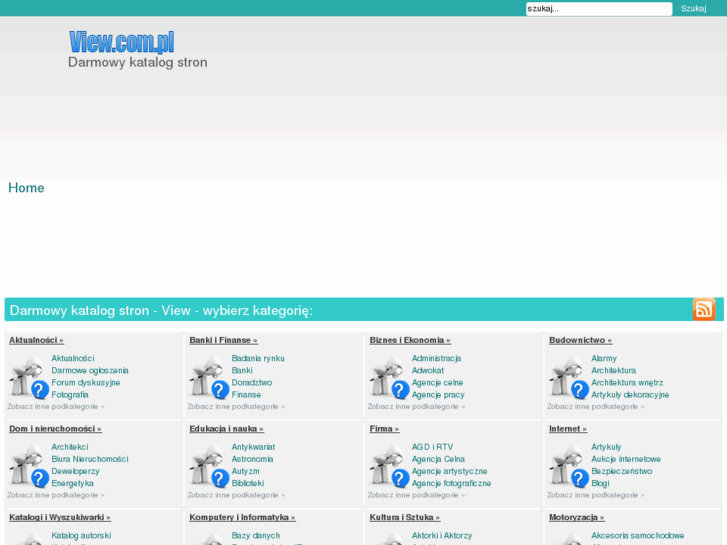
Task: Open the Agencje pracy subcategory
Action: (438, 395)
